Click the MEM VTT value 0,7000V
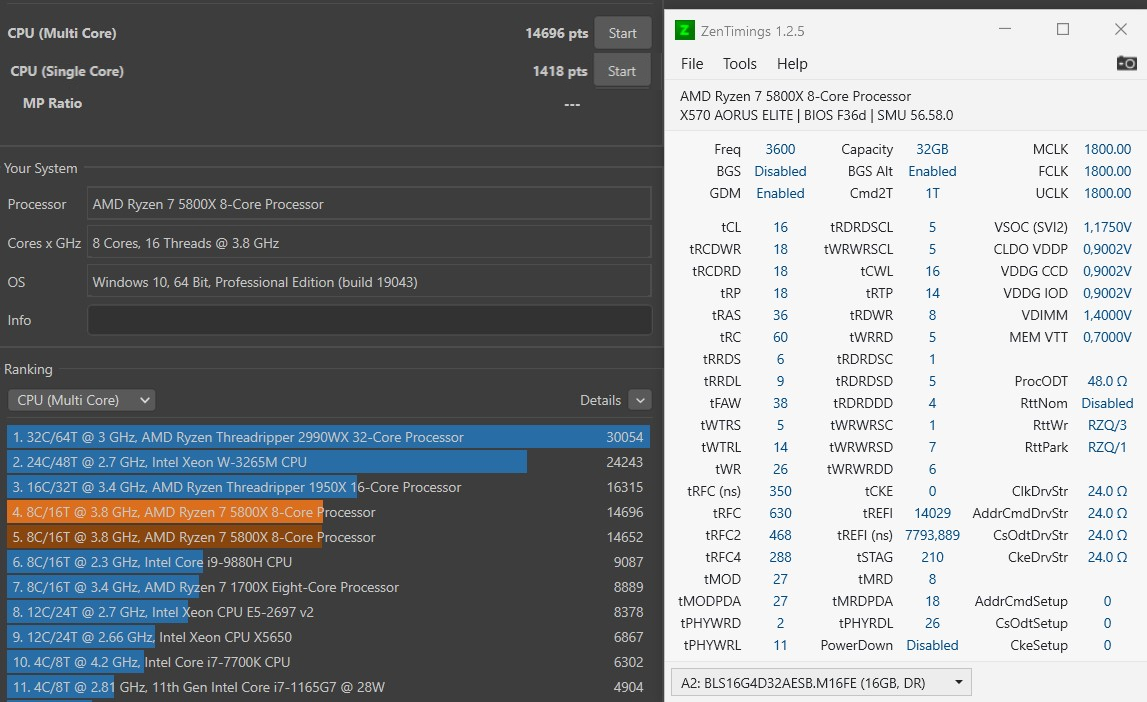The height and width of the screenshot is (702, 1147). 1107,337
